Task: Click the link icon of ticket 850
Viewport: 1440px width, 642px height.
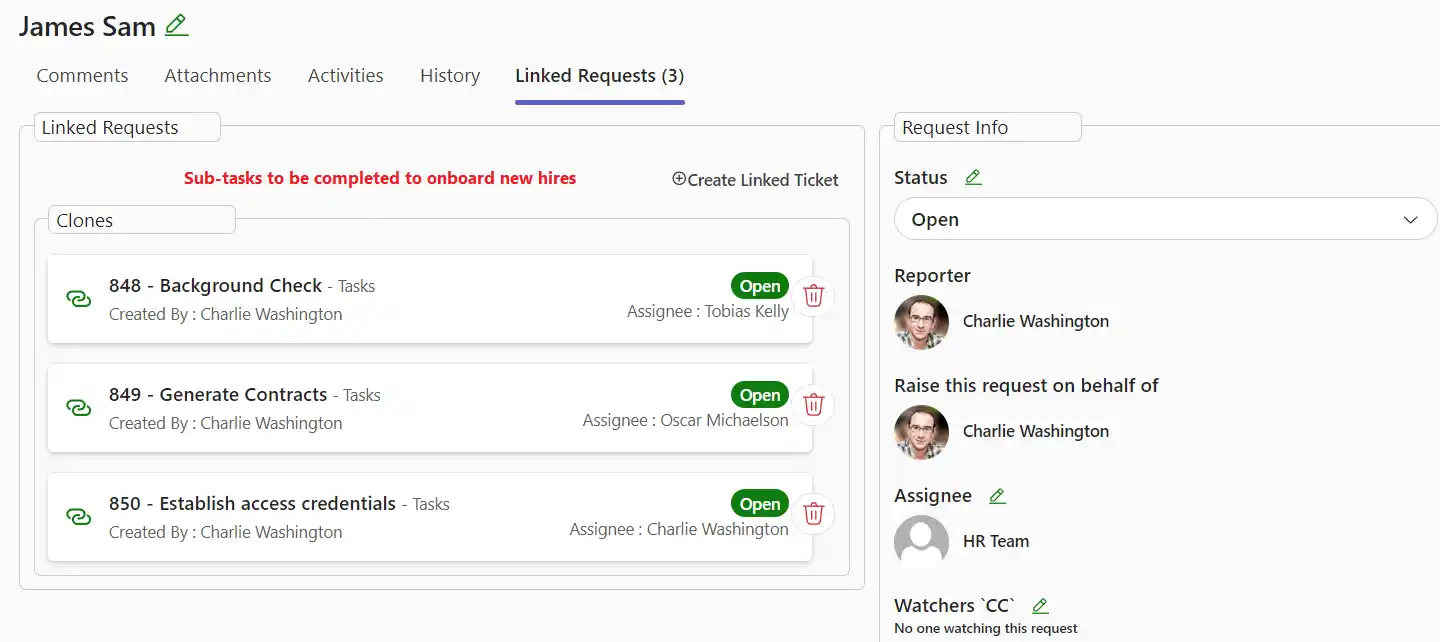Action: tap(78, 516)
